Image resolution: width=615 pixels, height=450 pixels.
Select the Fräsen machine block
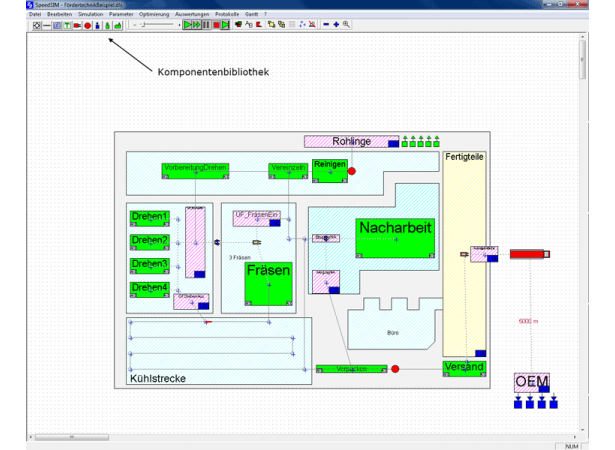point(269,284)
